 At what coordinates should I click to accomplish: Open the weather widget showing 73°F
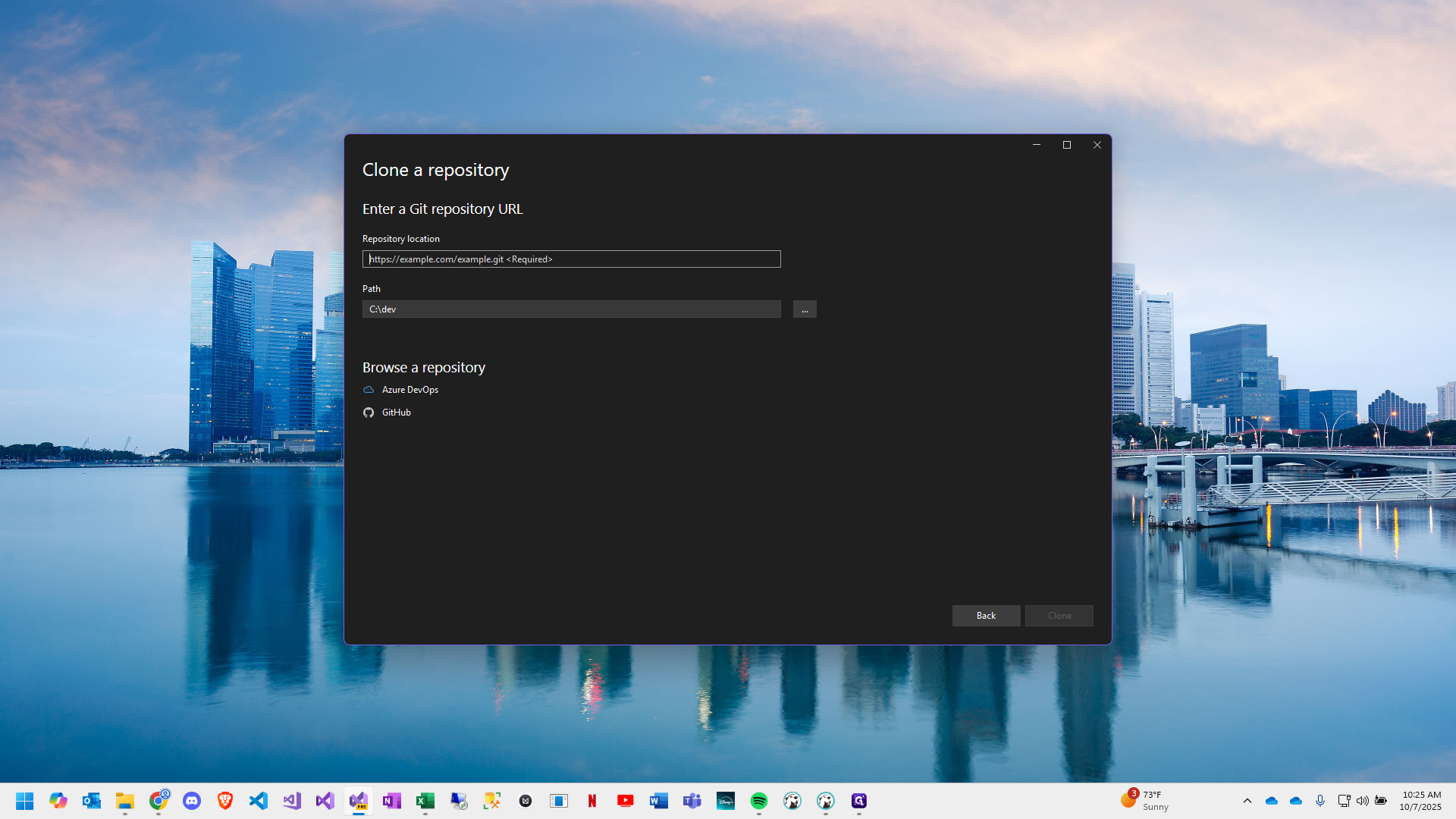(1147, 801)
